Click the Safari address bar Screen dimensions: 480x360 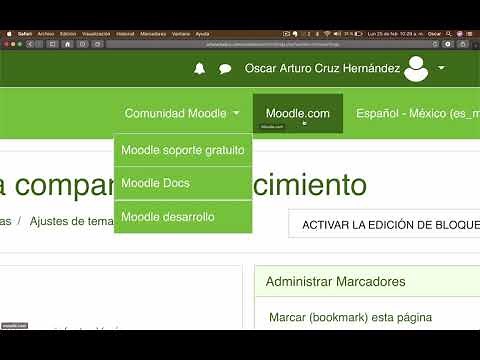coord(273,44)
